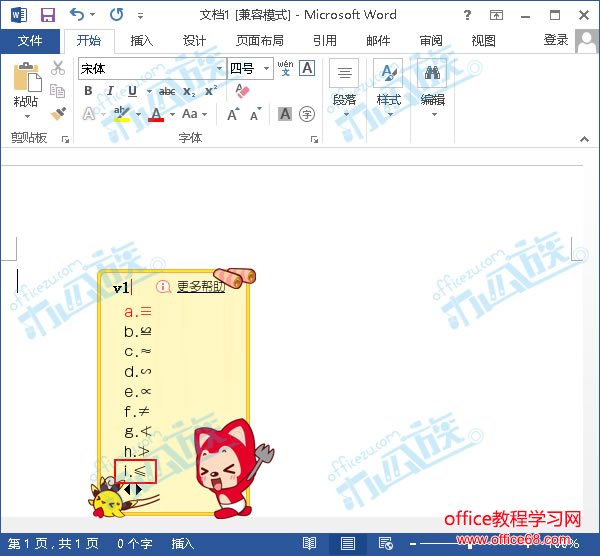This screenshot has height=556, width=600.
Task: Expand the underline style dropdown arrow
Action: click(x=149, y=91)
